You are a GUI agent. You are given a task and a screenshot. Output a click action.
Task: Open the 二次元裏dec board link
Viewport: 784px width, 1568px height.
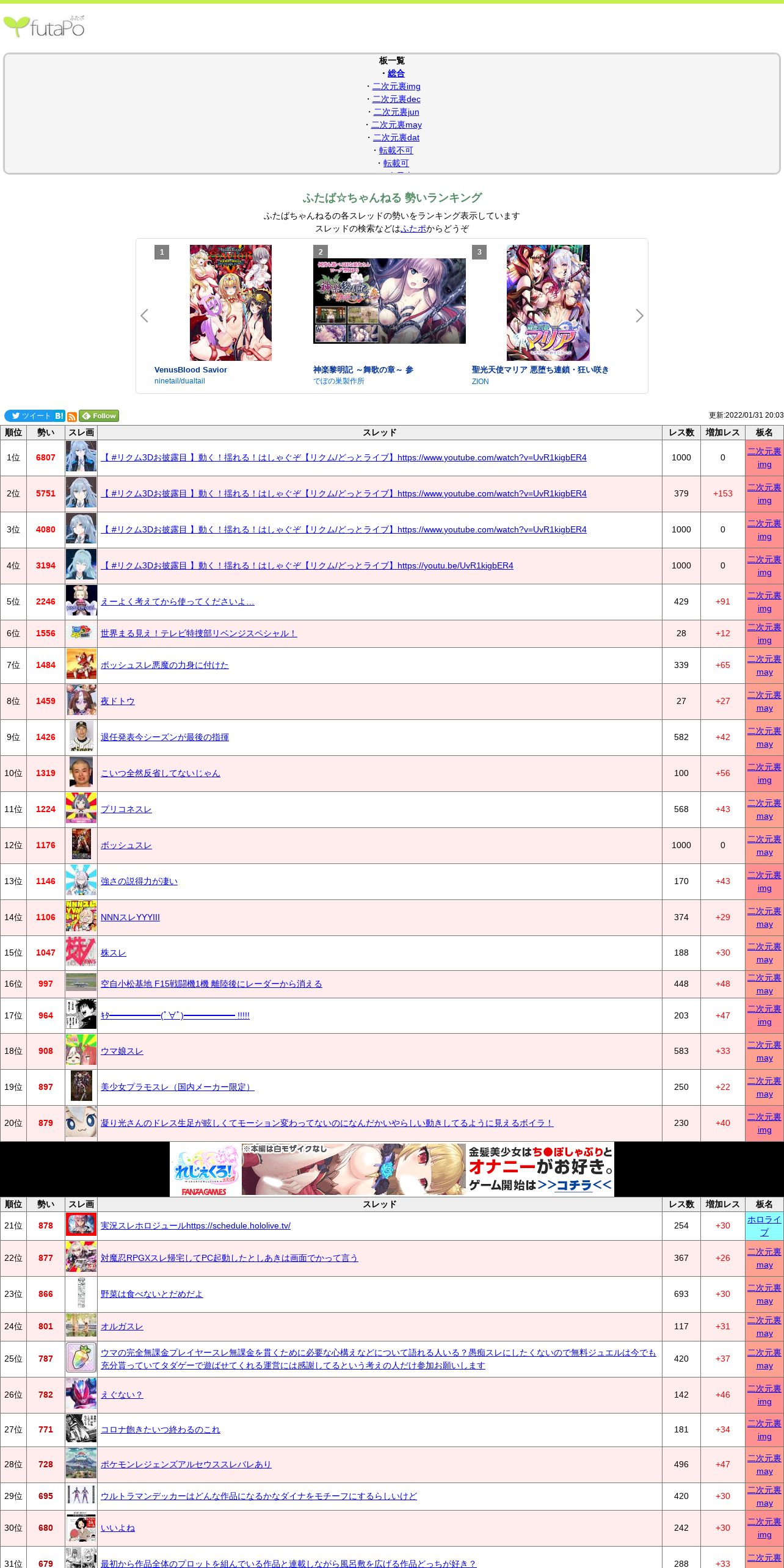click(x=396, y=99)
